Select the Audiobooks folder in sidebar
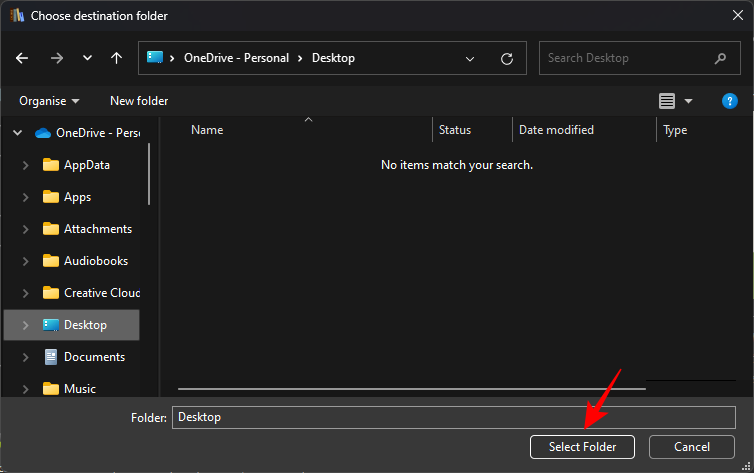Image resolution: width=754 pixels, height=473 pixels. [x=96, y=261]
